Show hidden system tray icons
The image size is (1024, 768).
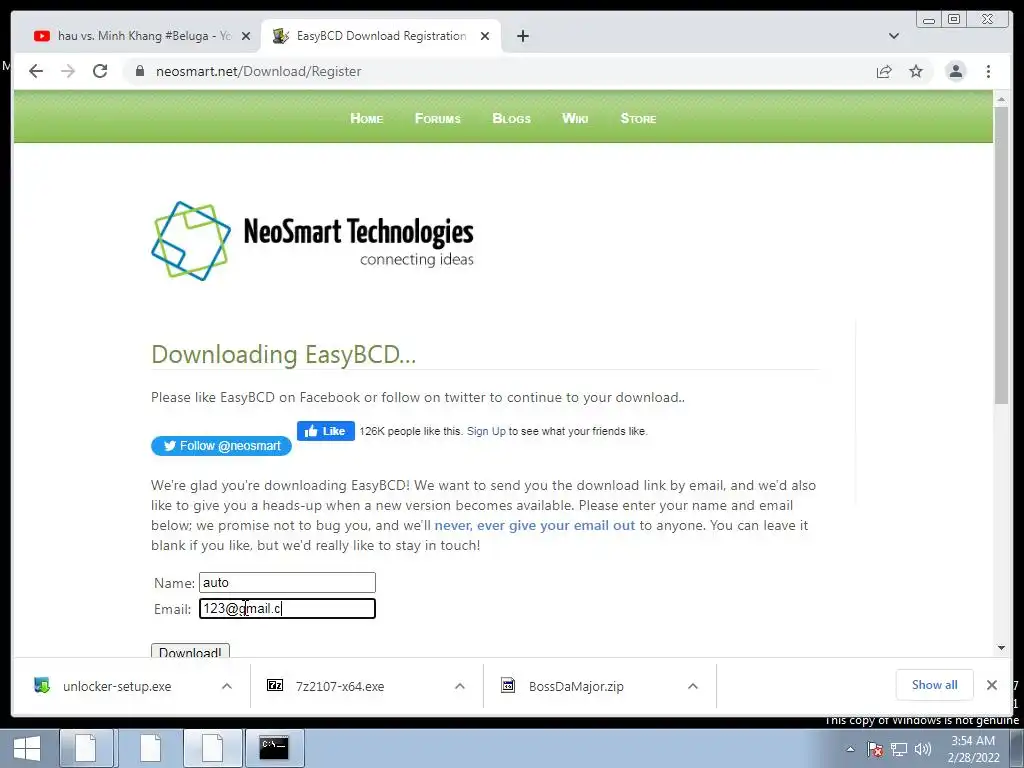coord(850,749)
